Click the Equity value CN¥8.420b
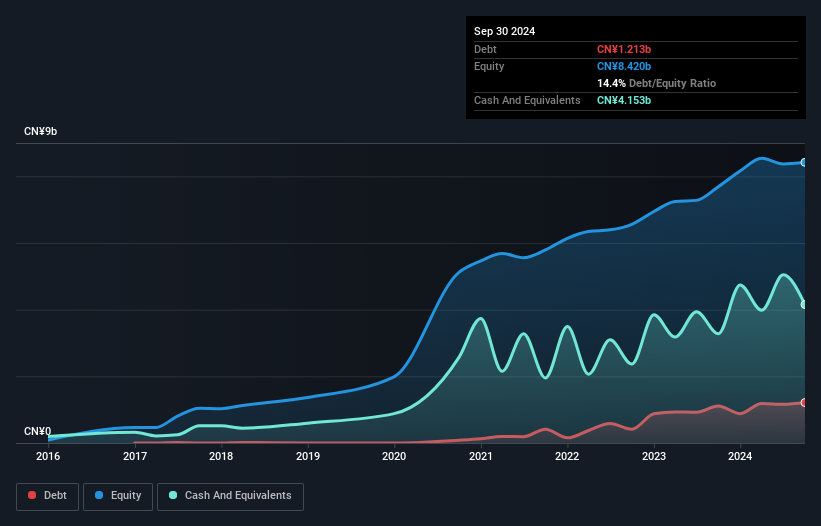 [624, 66]
